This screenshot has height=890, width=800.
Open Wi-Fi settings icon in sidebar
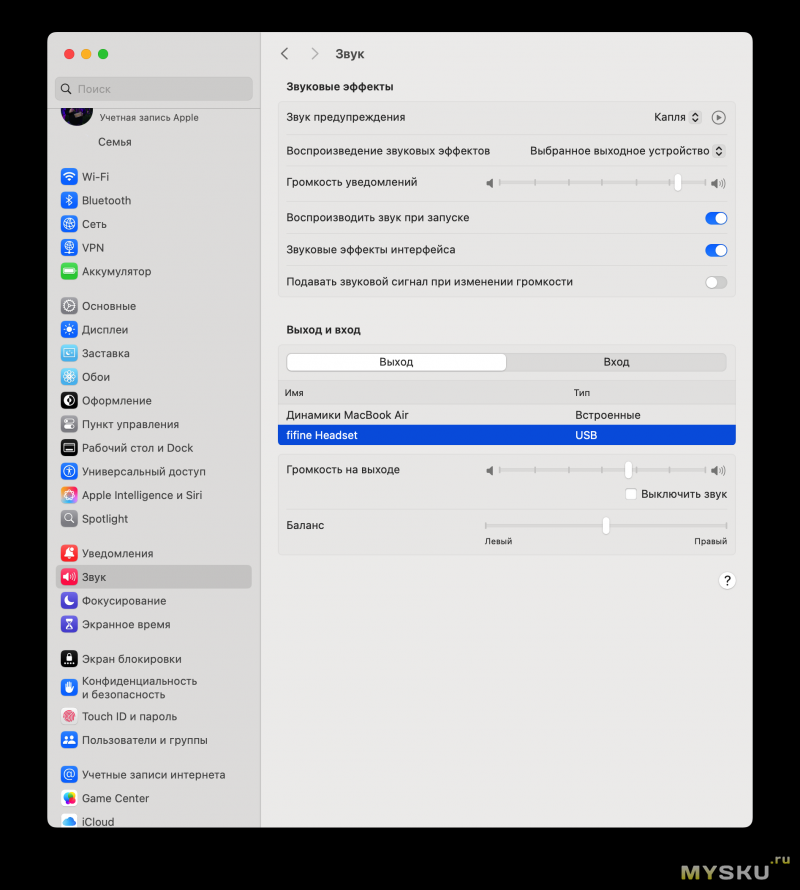[x=69, y=177]
